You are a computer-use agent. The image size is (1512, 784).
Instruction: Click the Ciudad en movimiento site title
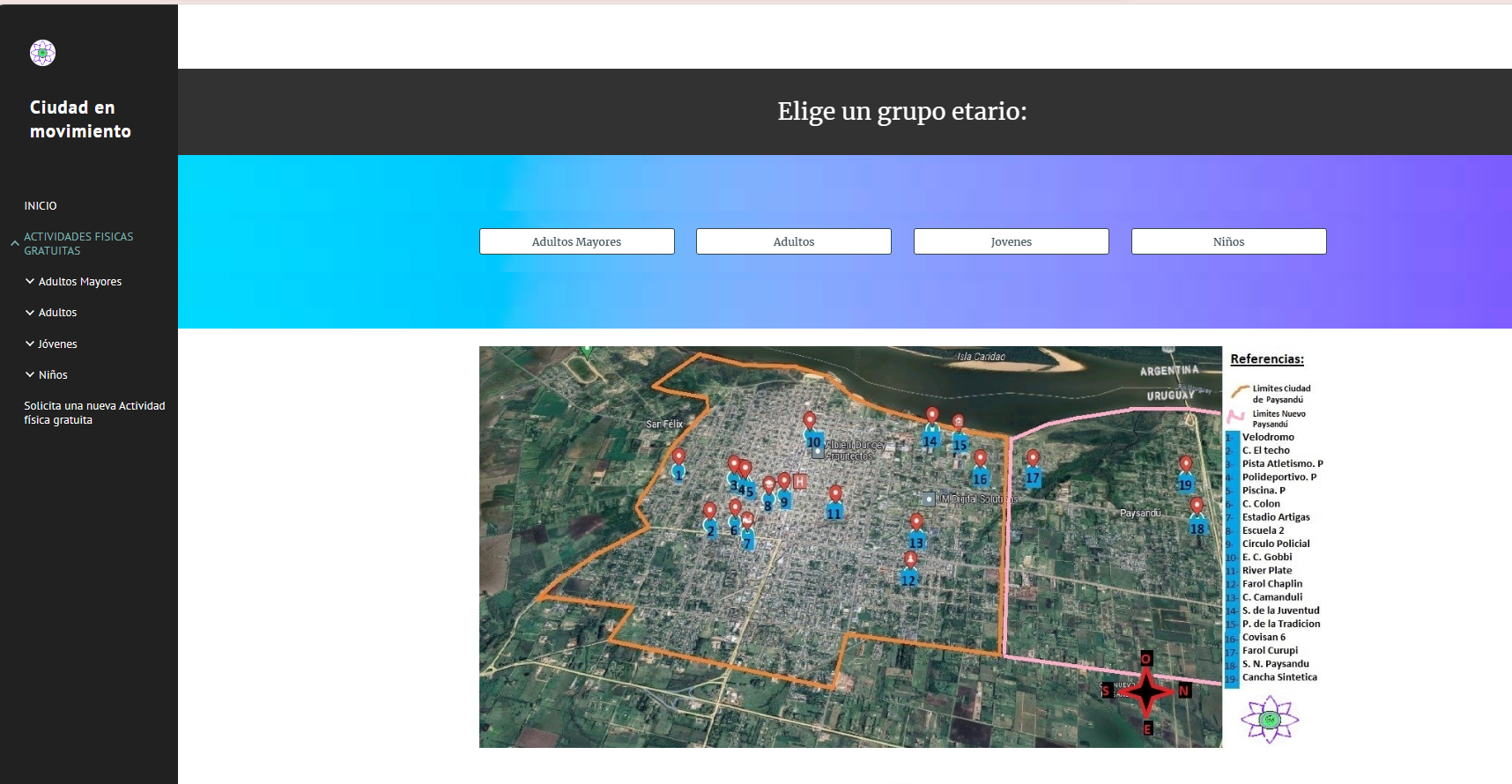(80, 119)
